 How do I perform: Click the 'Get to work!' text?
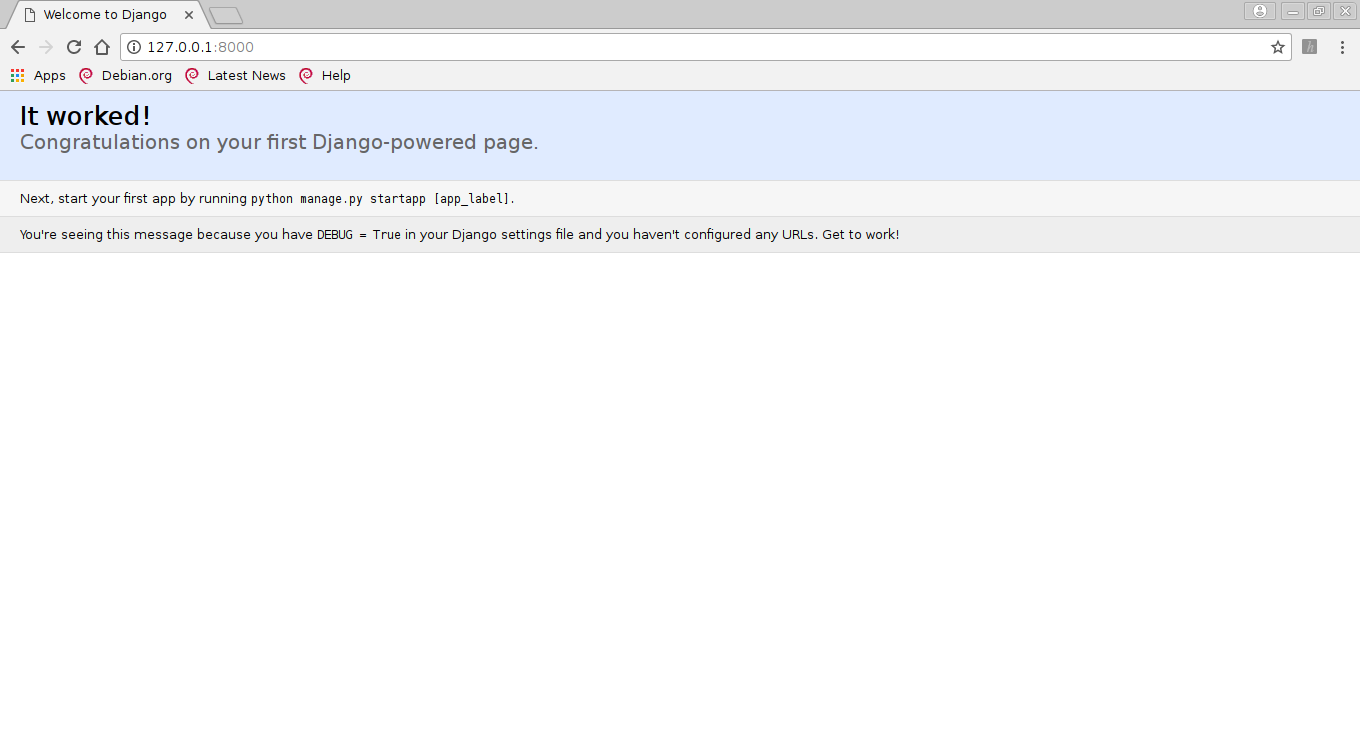[x=860, y=235]
